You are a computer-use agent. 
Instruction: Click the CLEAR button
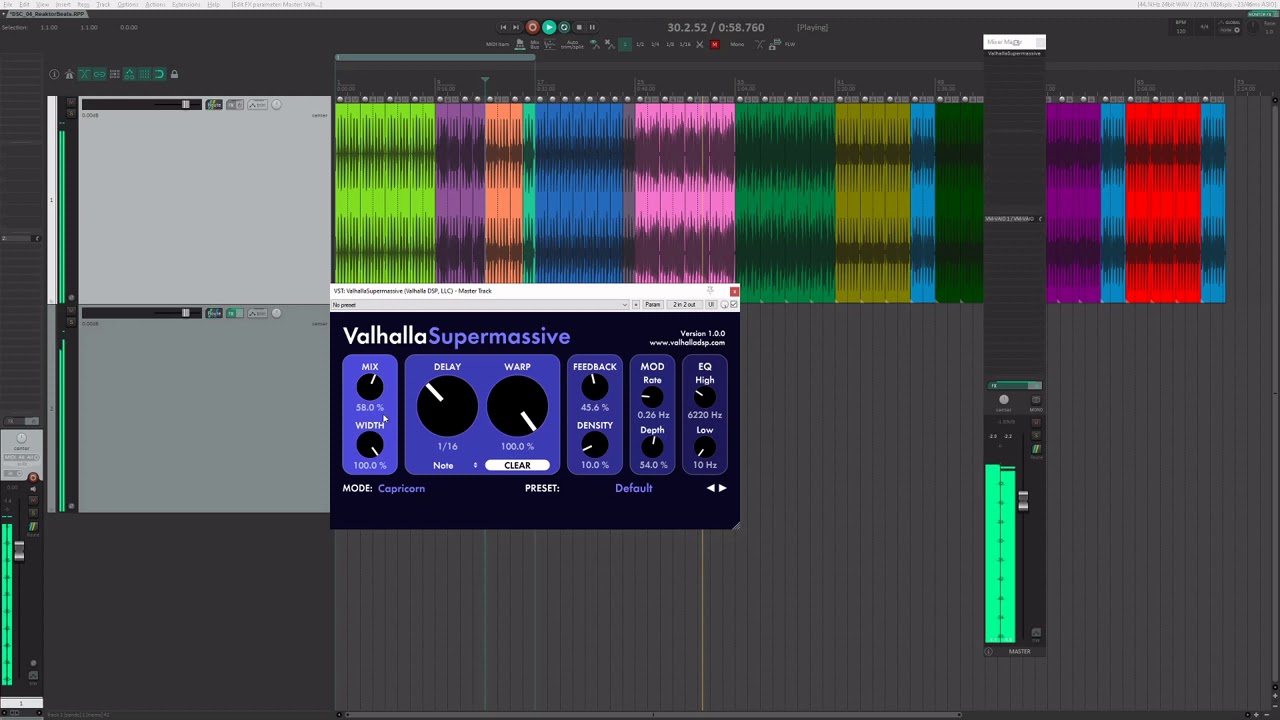517,465
